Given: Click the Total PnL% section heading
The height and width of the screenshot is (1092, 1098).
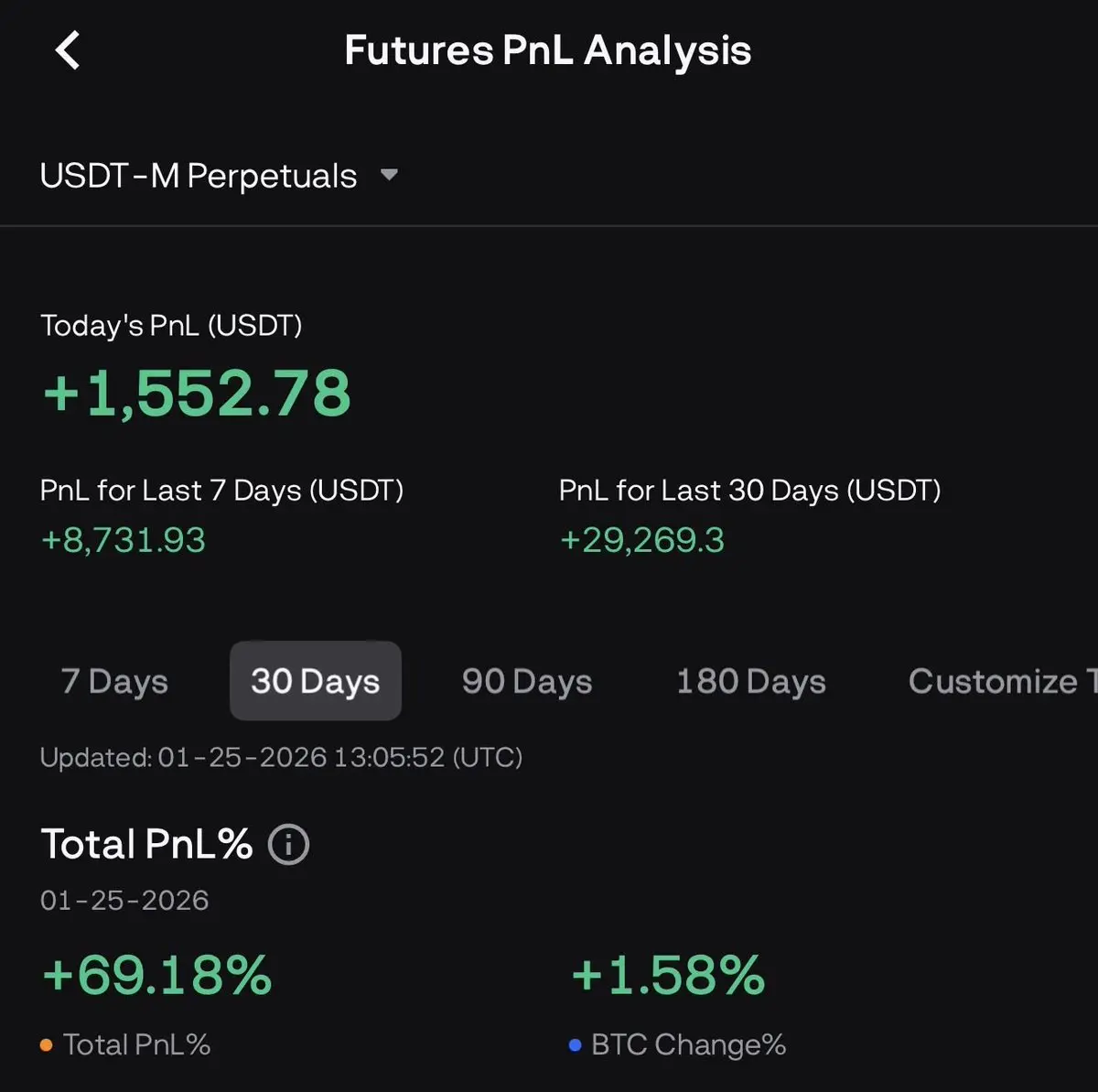Looking at the screenshot, I should tap(146, 844).
